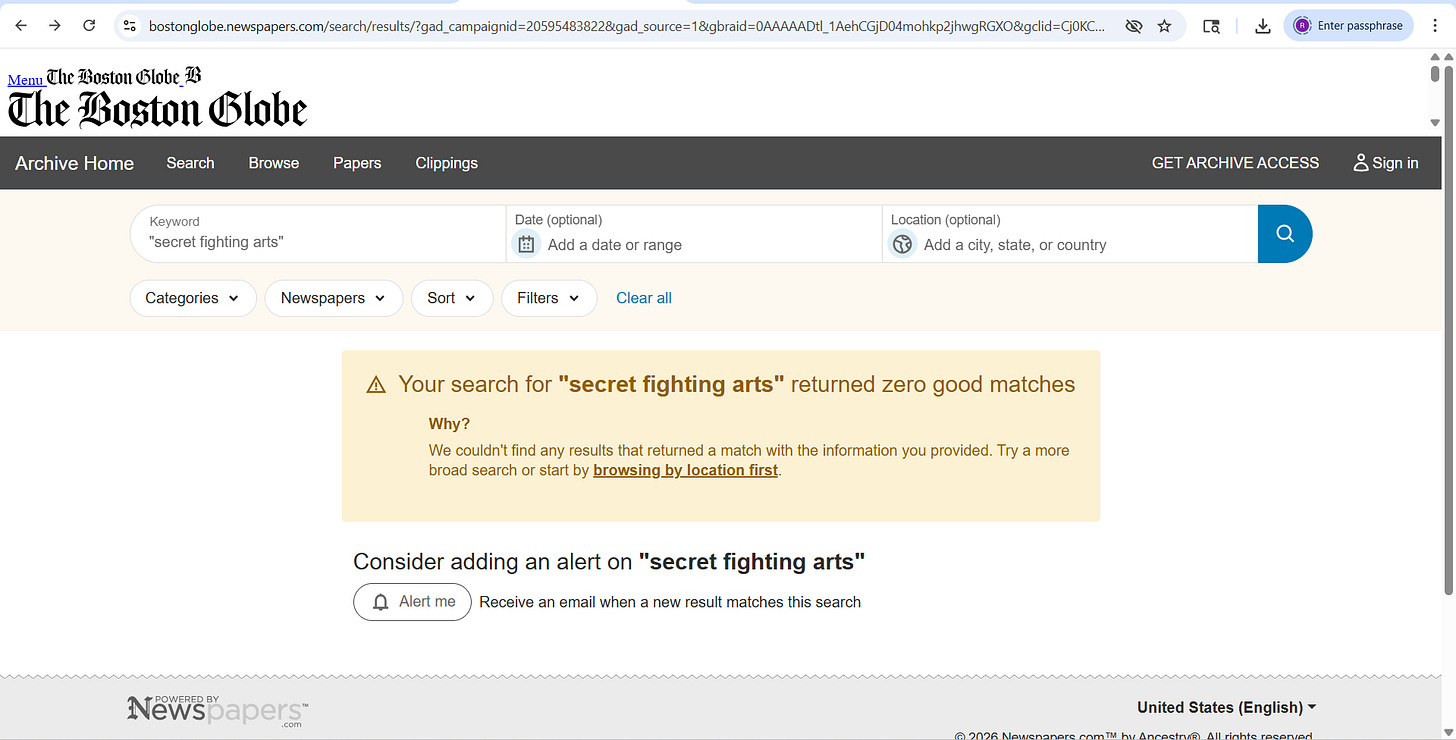Open the tab search icon
1456x740 pixels.
(1211, 26)
